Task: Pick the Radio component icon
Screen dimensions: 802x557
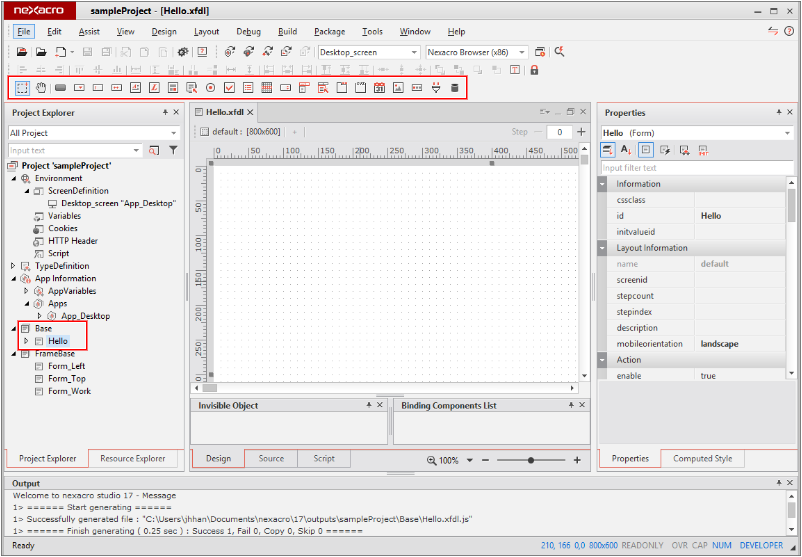Action: [x=210, y=88]
